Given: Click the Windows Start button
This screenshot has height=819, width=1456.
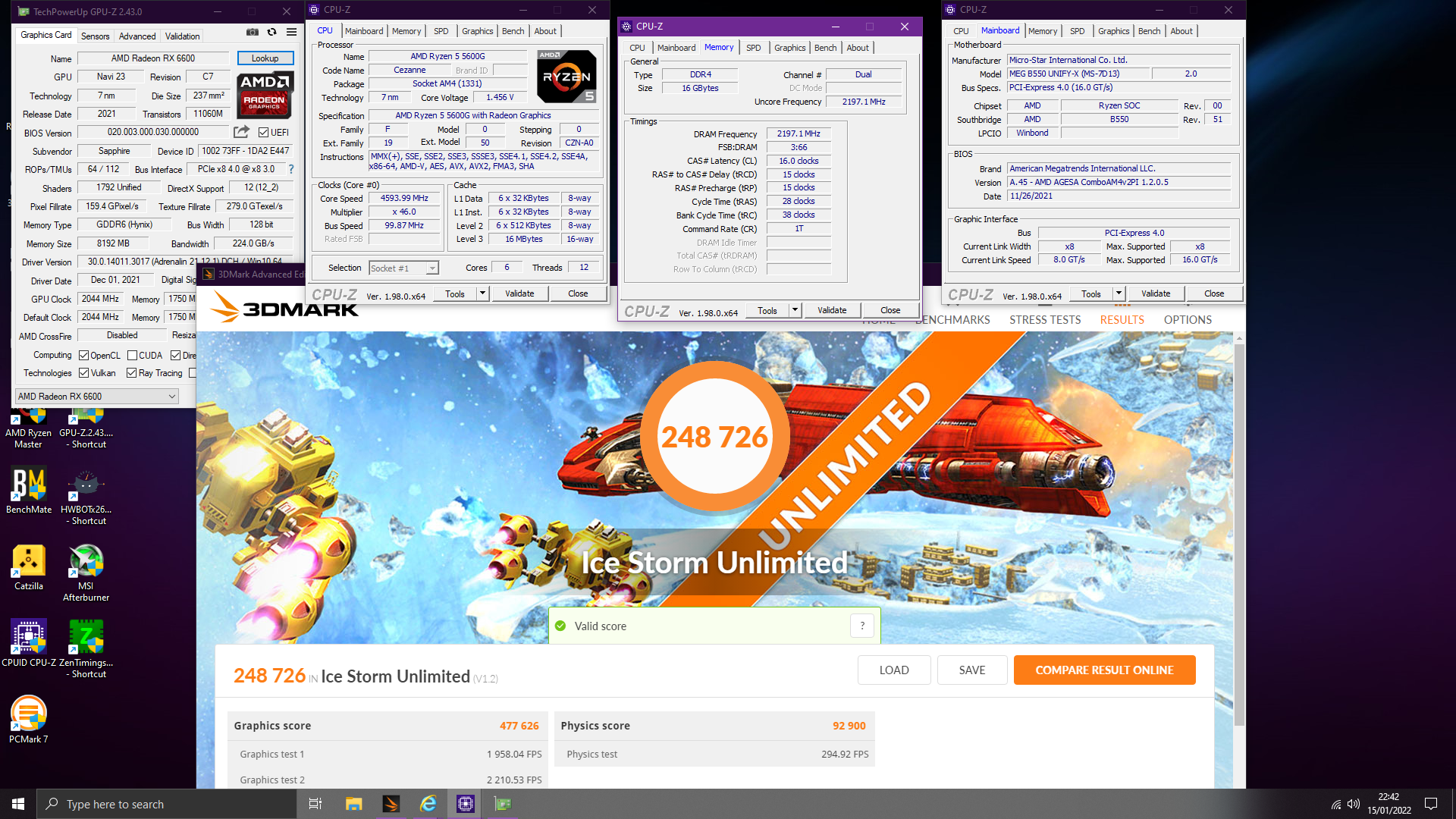Looking at the screenshot, I should tap(18, 804).
